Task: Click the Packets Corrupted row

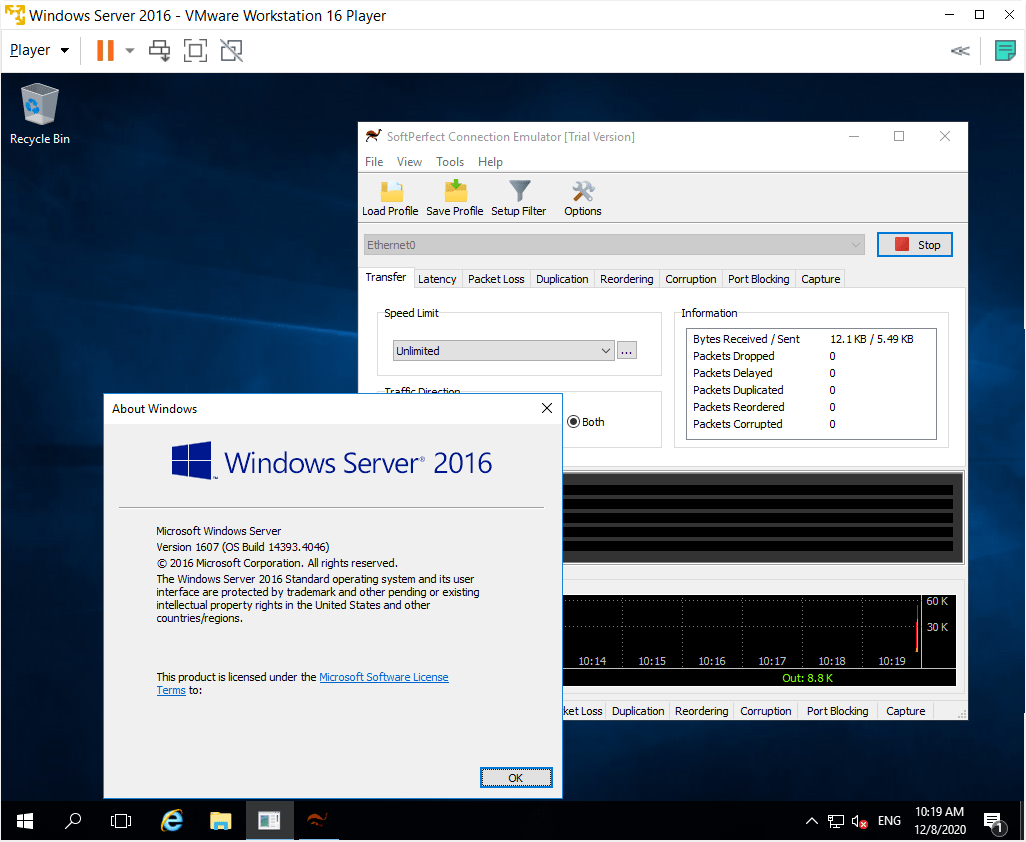Action: click(x=811, y=425)
